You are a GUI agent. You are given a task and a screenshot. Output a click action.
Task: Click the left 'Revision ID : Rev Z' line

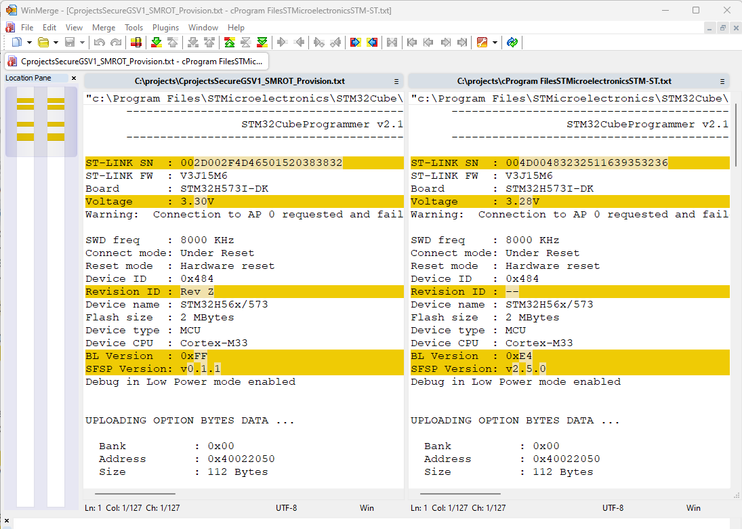244,291
